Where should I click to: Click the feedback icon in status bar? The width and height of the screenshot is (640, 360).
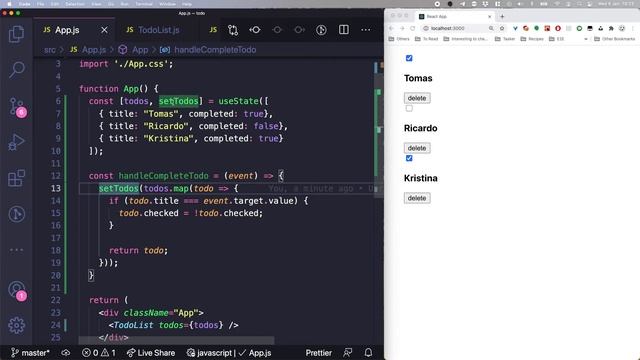point(348,353)
